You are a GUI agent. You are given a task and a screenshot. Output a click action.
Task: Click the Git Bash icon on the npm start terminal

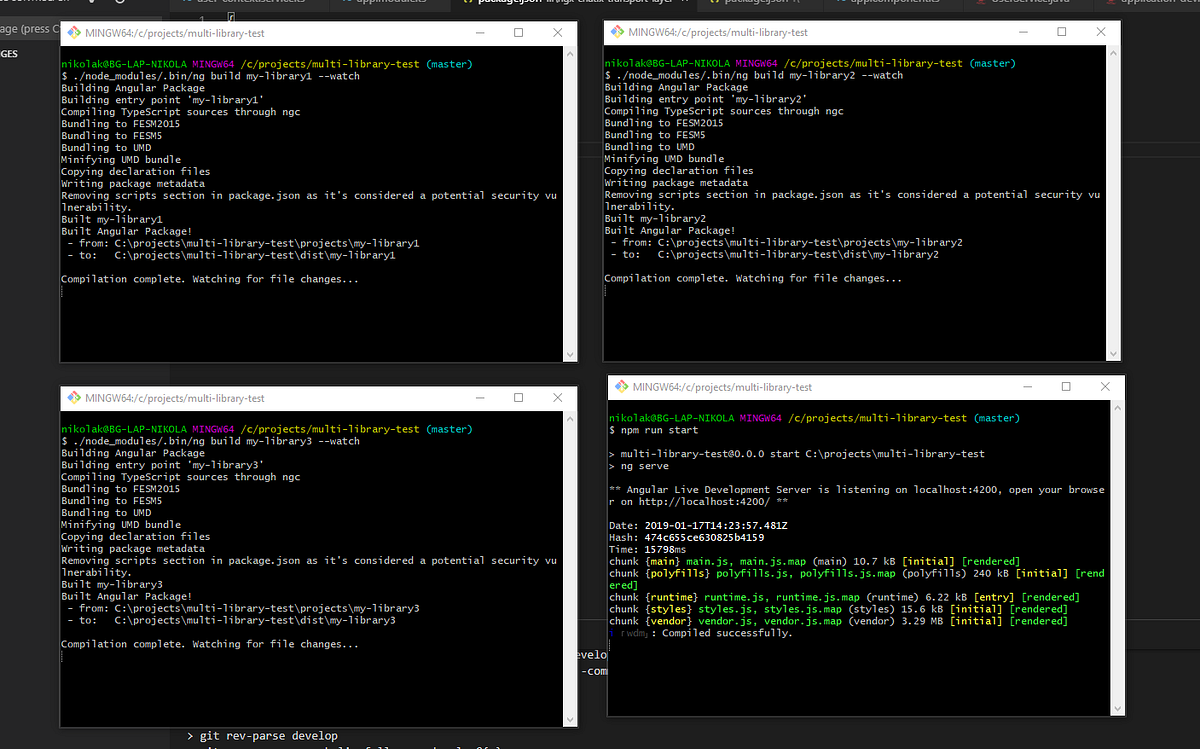(x=621, y=387)
